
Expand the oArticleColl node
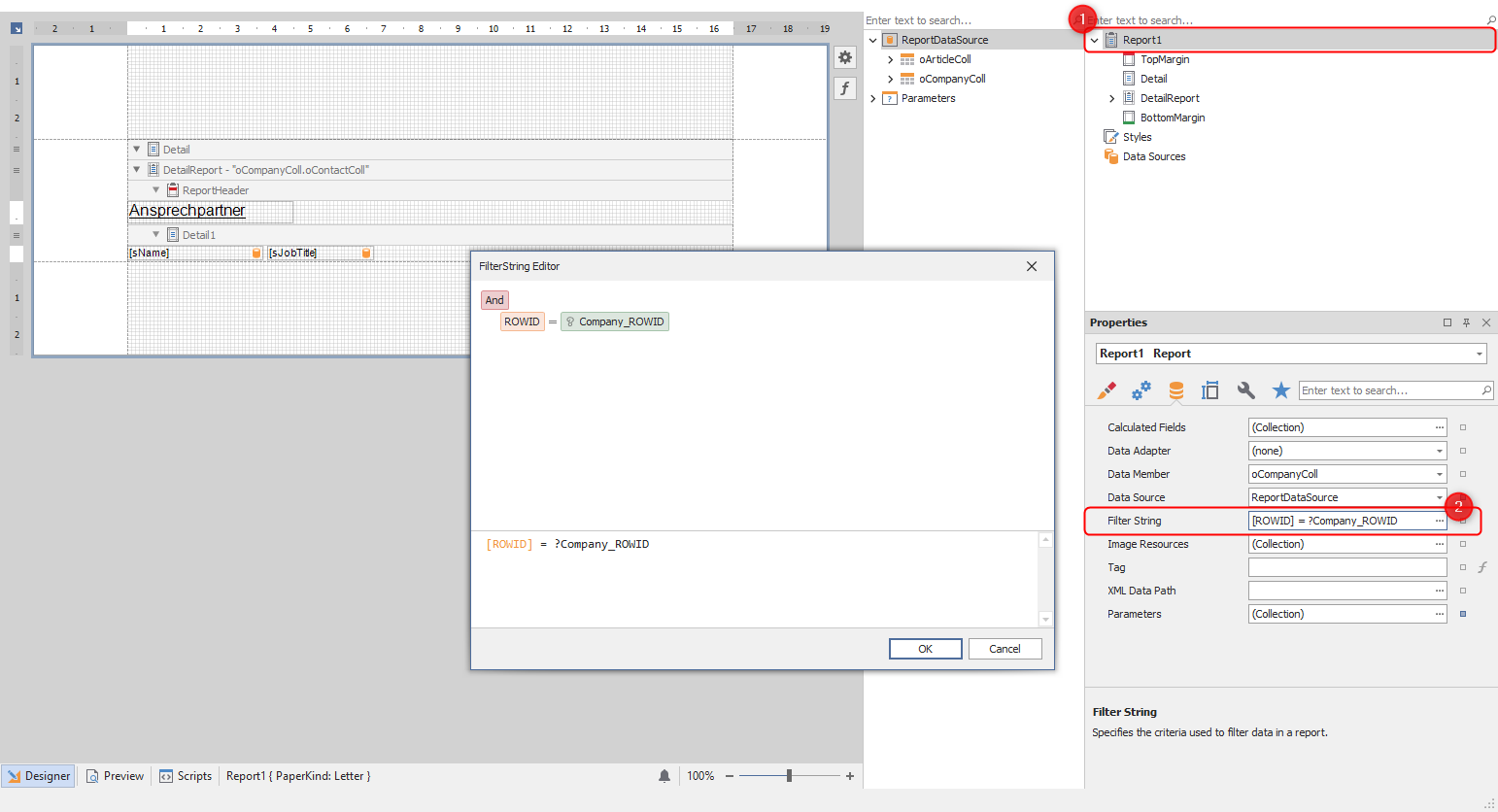pyautogui.click(x=890, y=59)
